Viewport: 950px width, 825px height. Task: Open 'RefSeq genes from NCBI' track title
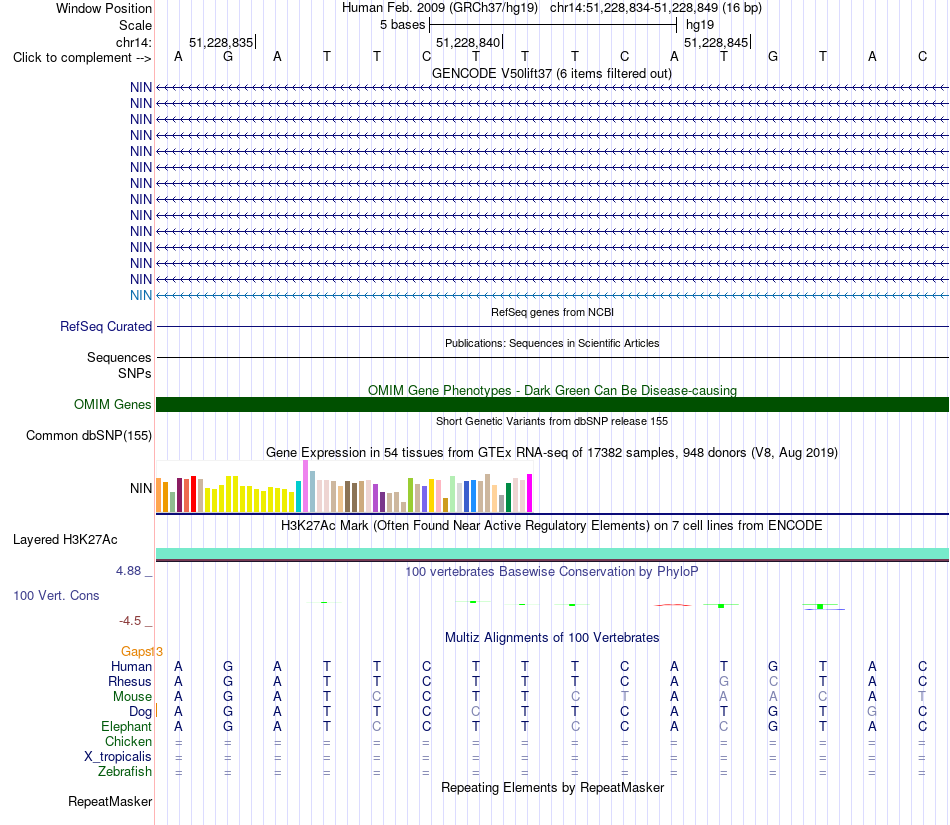(x=552, y=312)
